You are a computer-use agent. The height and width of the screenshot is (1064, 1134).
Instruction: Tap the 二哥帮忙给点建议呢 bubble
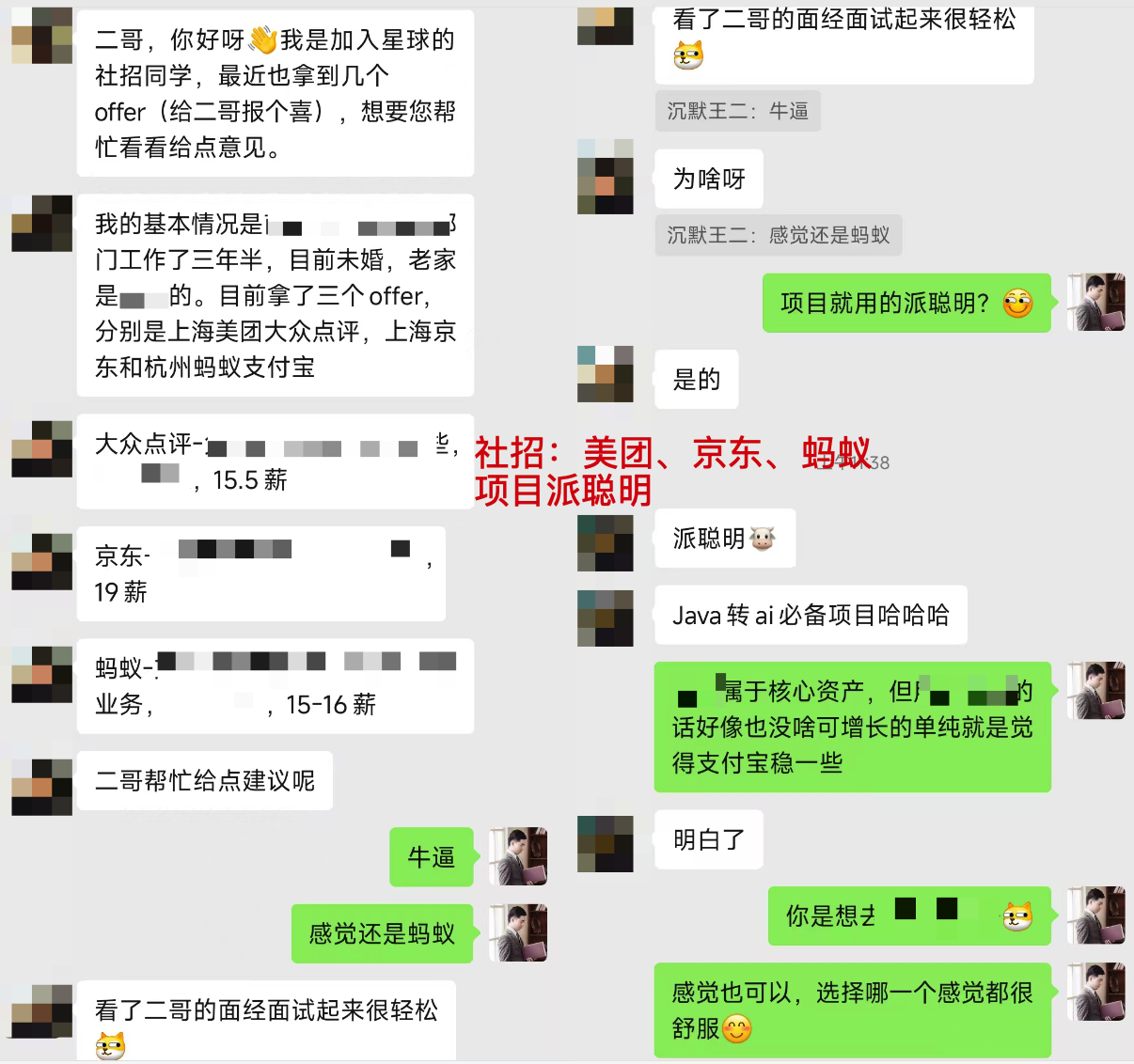pos(205,780)
